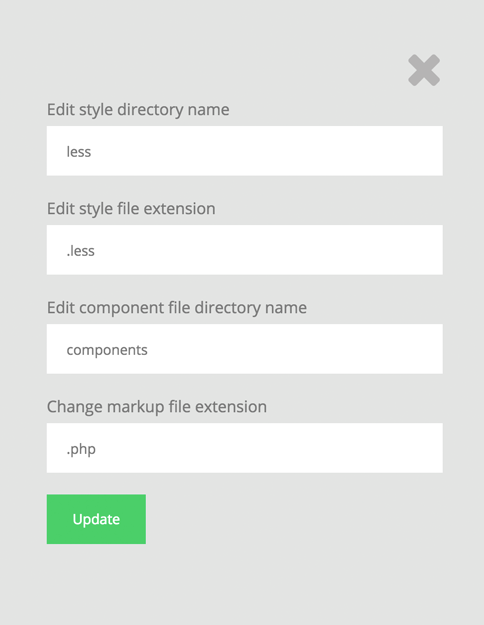
Task: Place cursor in the '.php' extension text
Action: point(81,449)
